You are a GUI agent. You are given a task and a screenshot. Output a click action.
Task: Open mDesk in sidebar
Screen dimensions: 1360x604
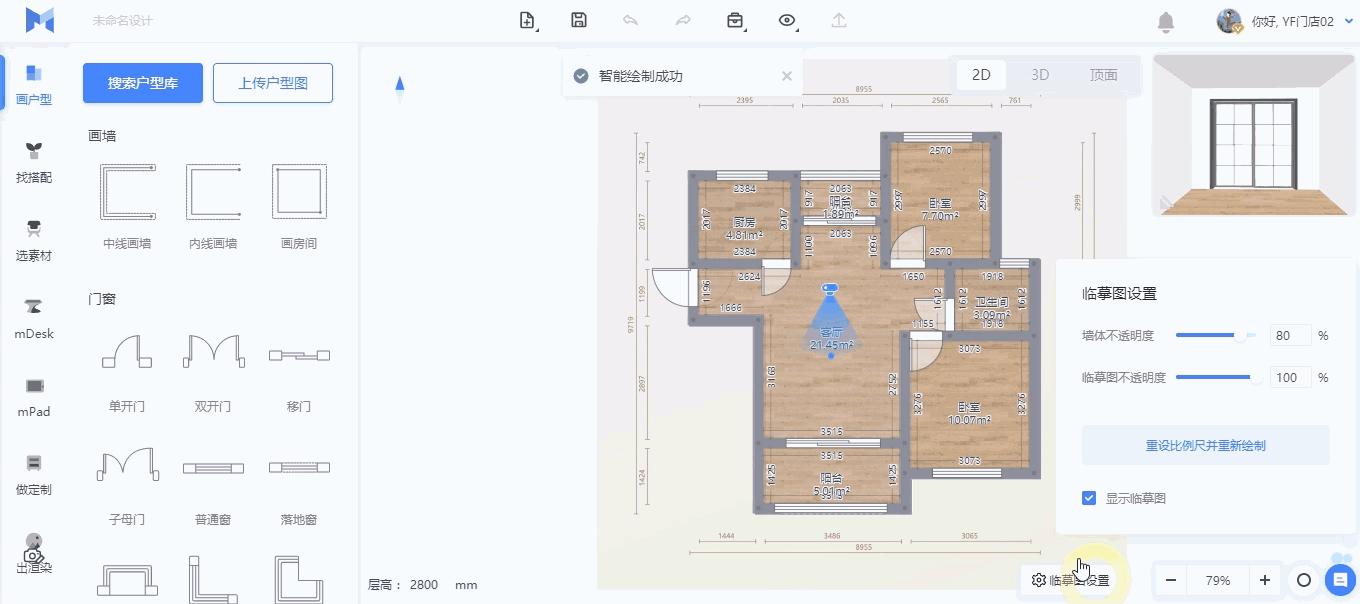pyautogui.click(x=34, y=318)
